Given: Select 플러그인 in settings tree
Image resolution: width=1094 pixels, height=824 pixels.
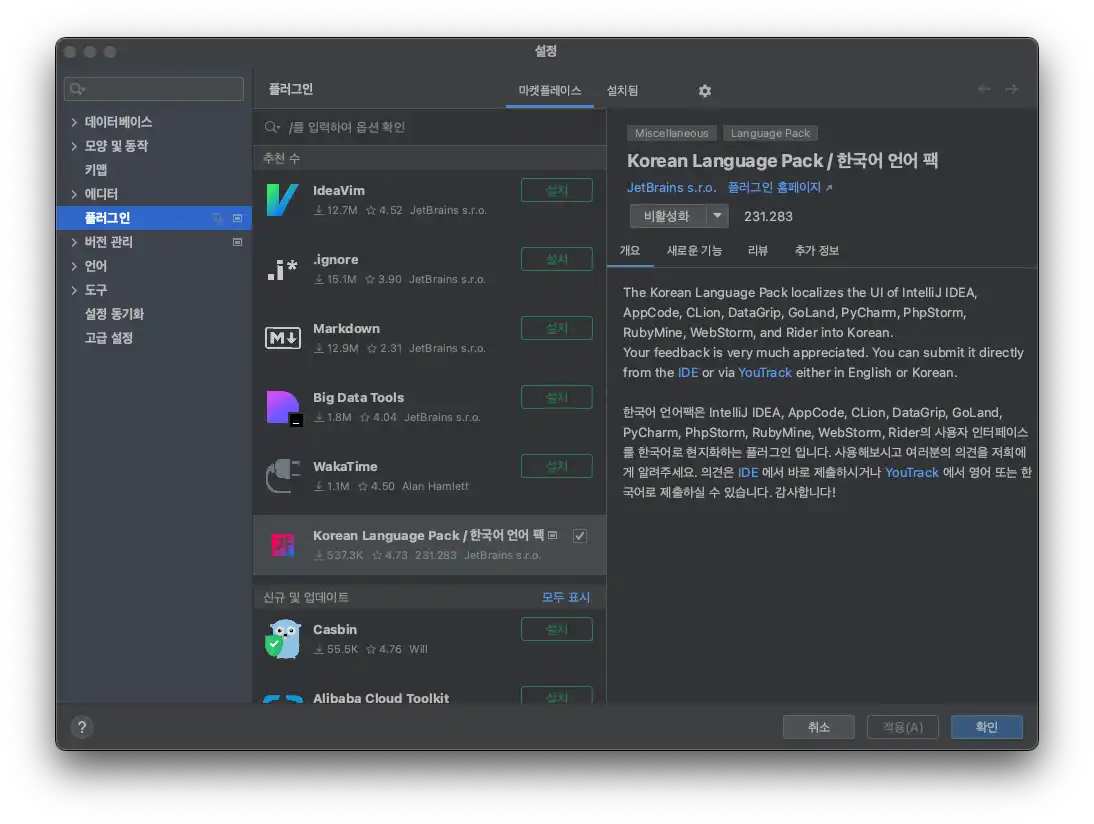Looking at the screenshot, I should 153,218.
